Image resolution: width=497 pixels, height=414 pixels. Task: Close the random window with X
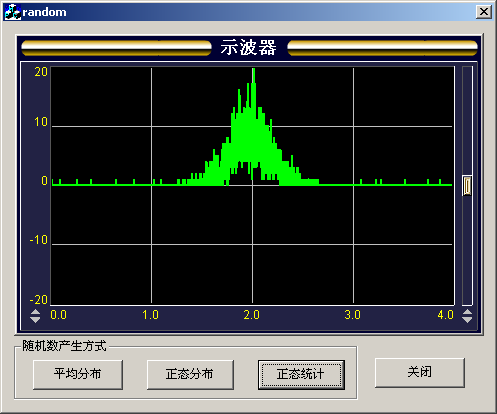484,12
